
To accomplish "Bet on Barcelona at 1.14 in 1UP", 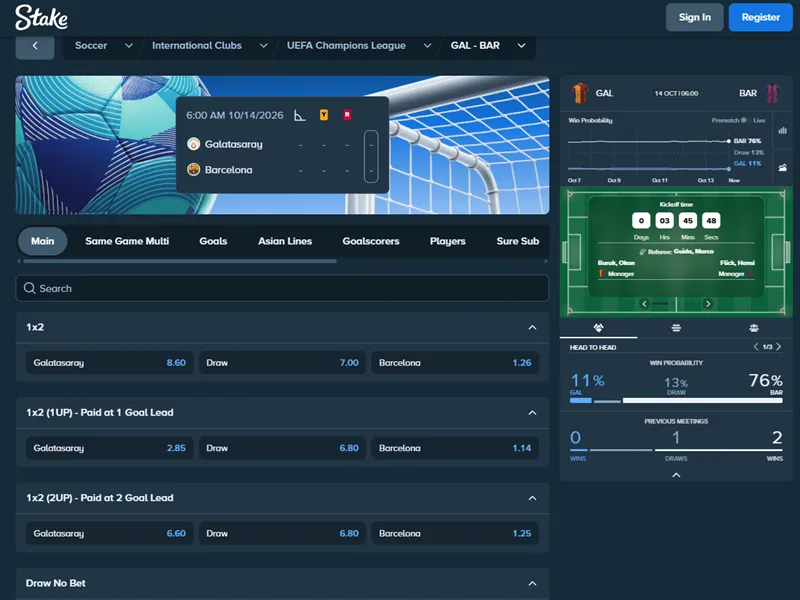I will coord(455,448).
